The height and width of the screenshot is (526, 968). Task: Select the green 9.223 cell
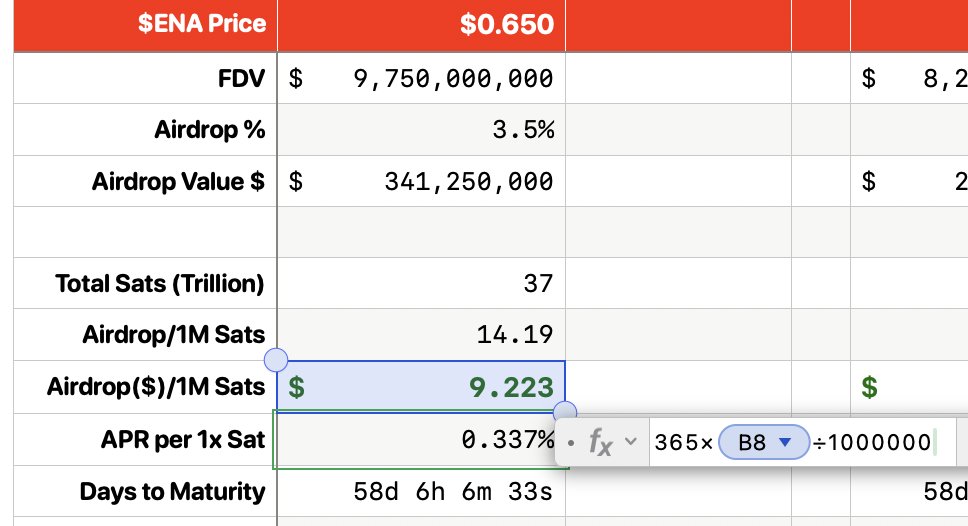point(421,386)
